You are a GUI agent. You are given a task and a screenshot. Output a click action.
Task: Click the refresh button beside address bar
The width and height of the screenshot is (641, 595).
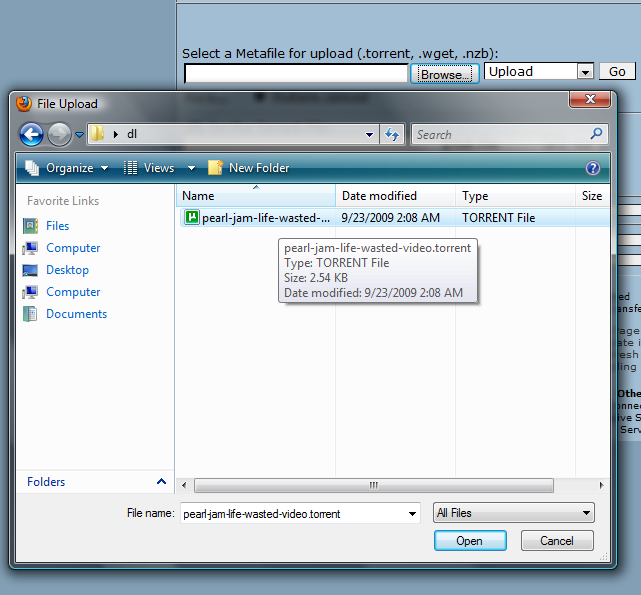392,134
